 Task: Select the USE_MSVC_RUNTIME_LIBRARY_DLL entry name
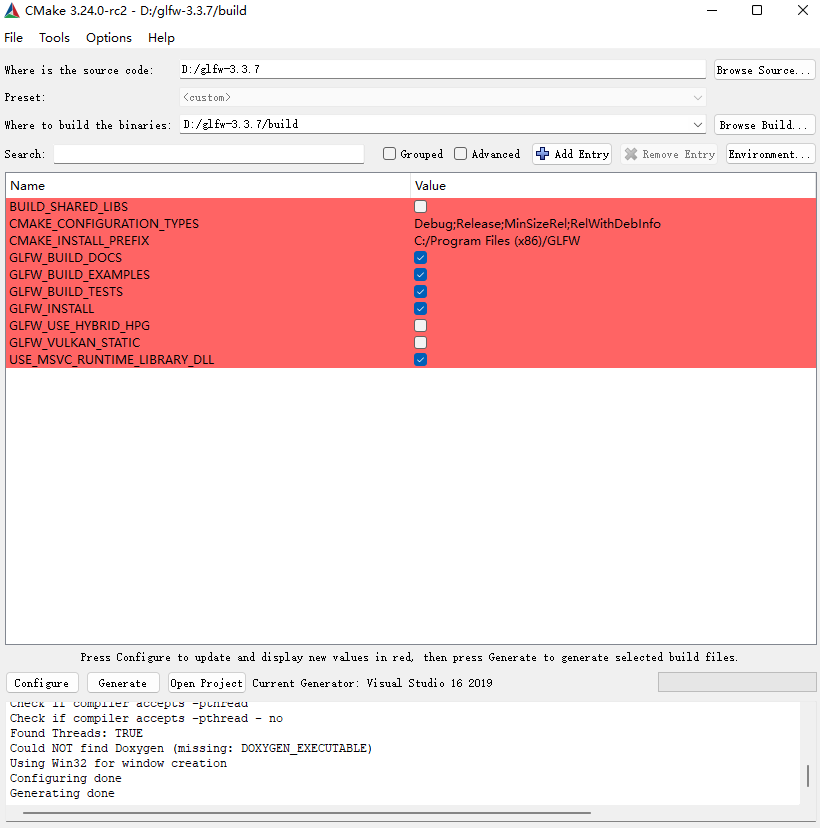(111, 360)
